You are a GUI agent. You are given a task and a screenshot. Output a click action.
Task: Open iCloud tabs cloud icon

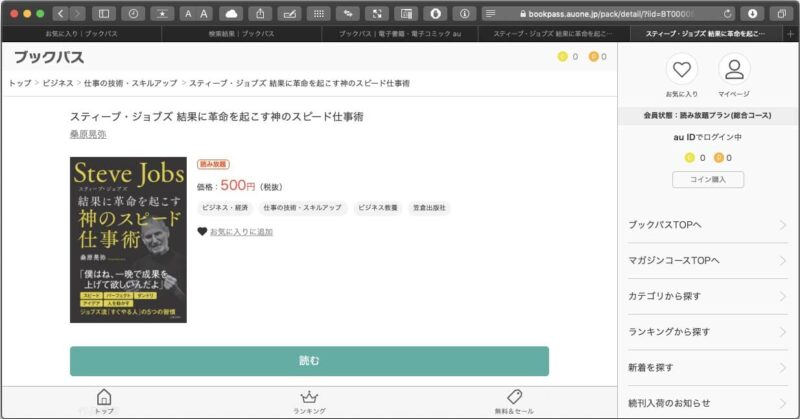231,14
